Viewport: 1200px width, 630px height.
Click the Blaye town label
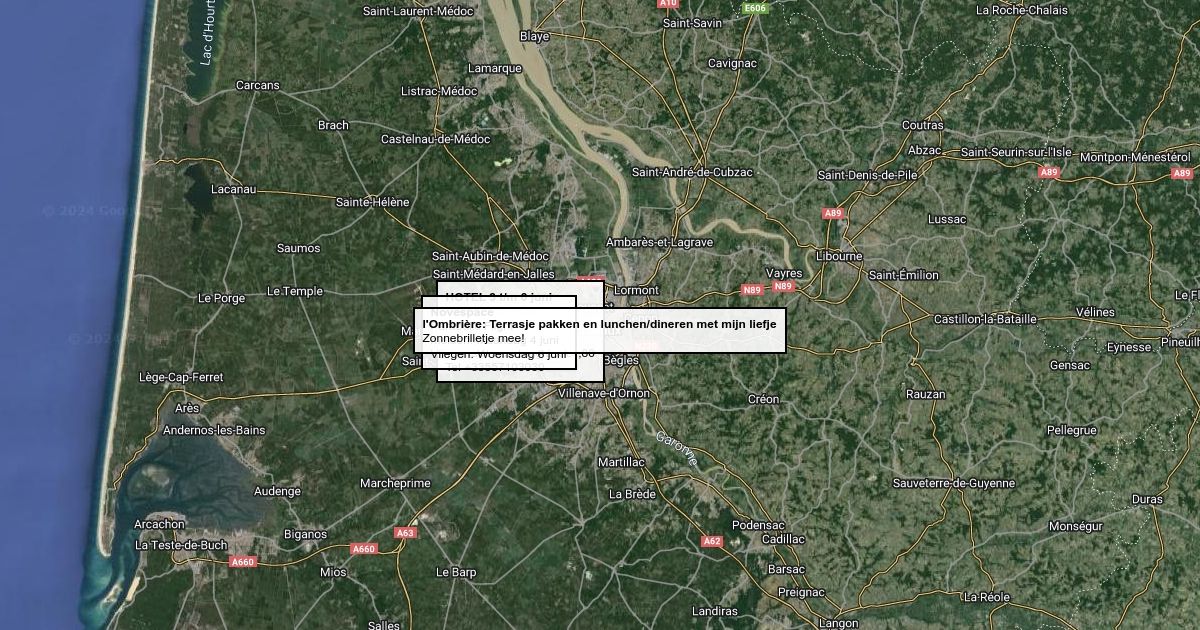click(535, 36)
